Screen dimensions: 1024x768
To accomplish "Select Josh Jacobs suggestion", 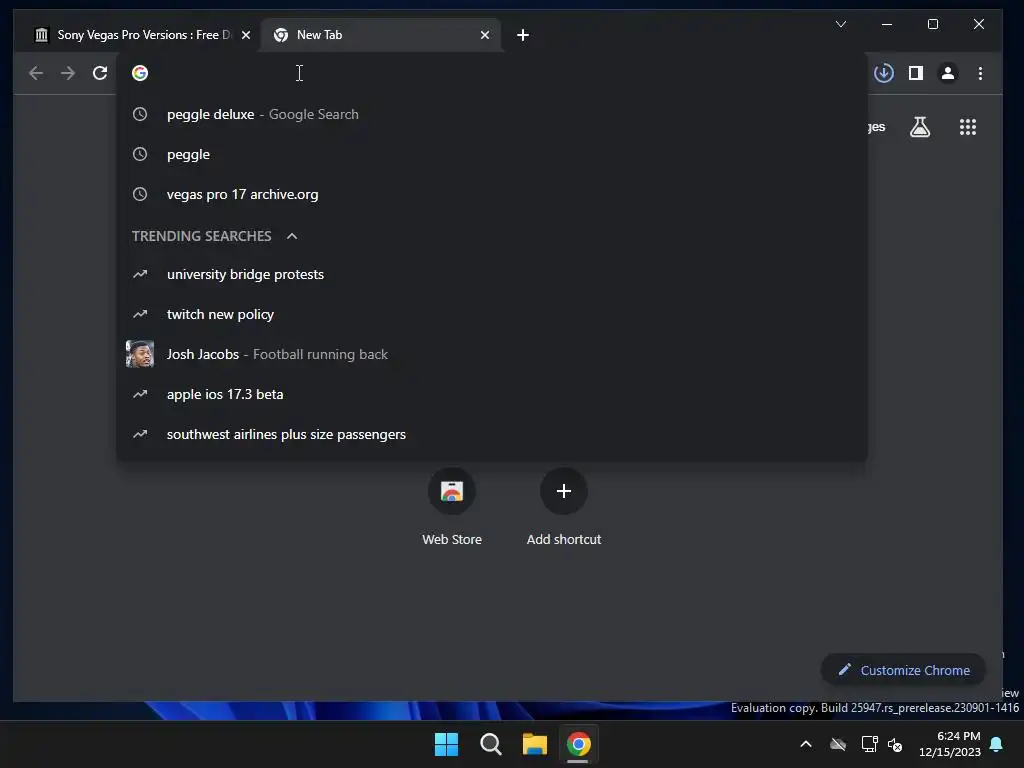I will [x=492, y=354].
